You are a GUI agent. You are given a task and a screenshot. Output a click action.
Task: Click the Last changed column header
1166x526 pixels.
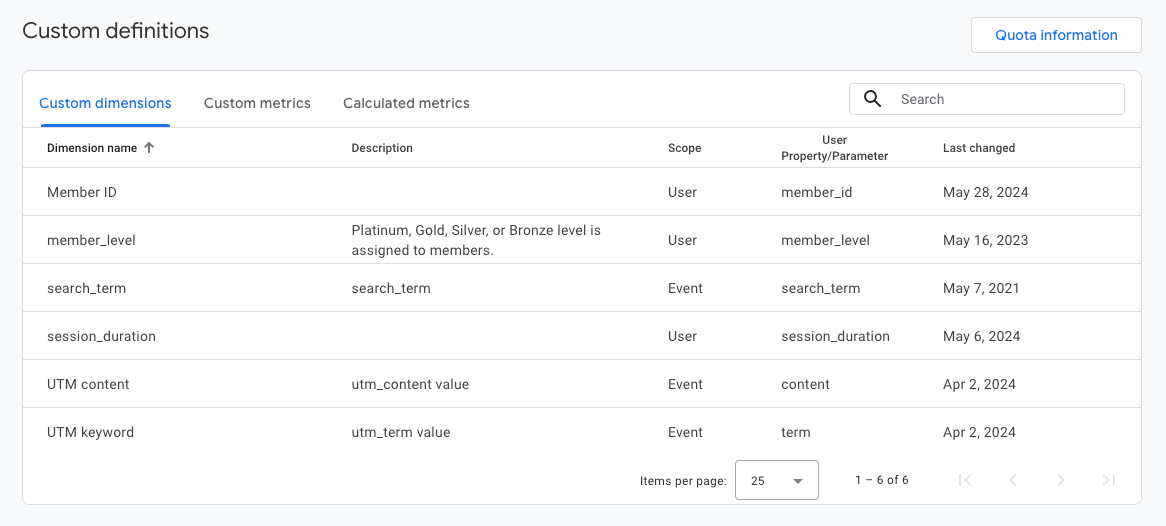coord(978,148)
